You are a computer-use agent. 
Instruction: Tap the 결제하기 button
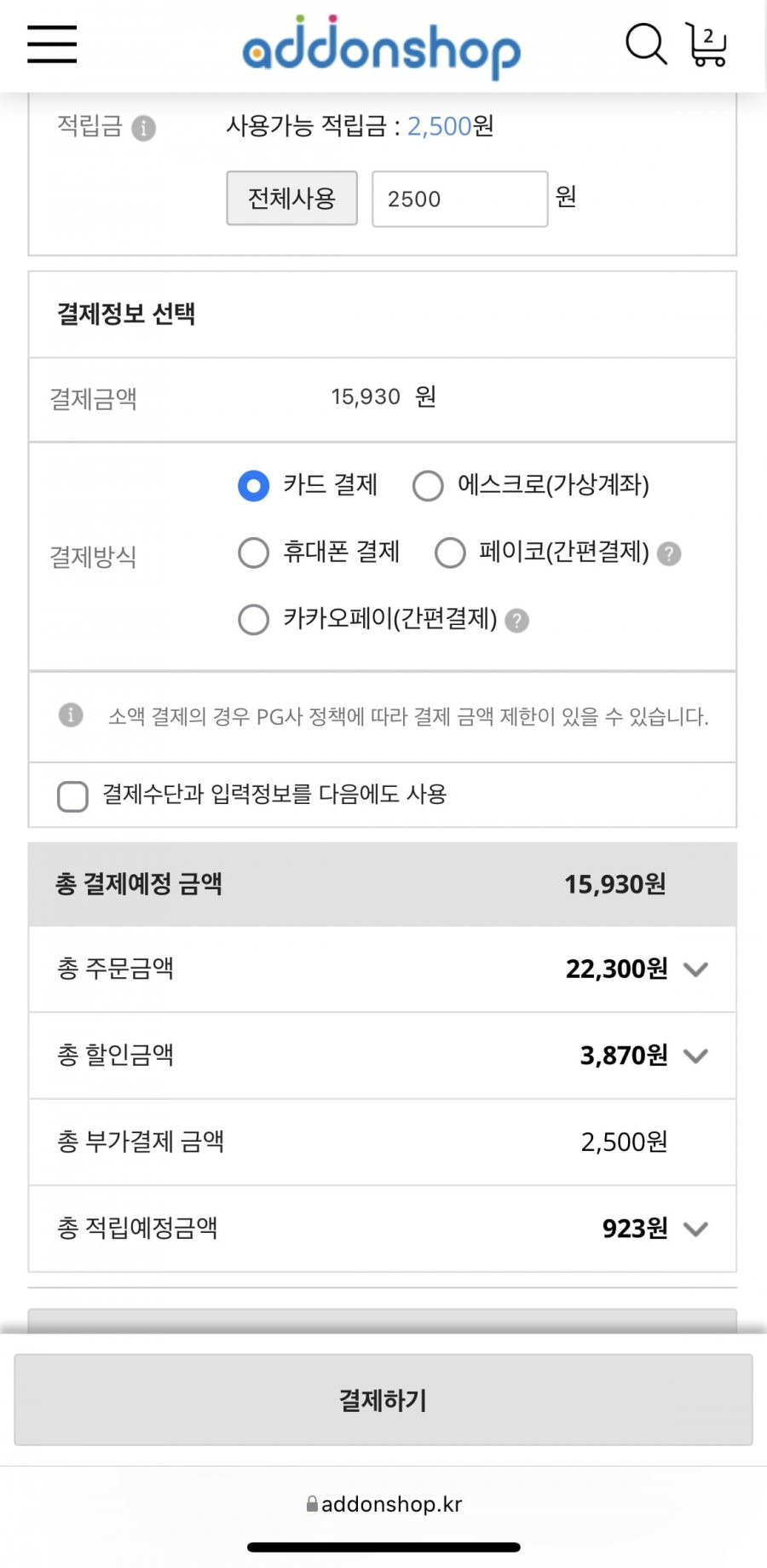pyautogui.click(x=383, y=1400)
